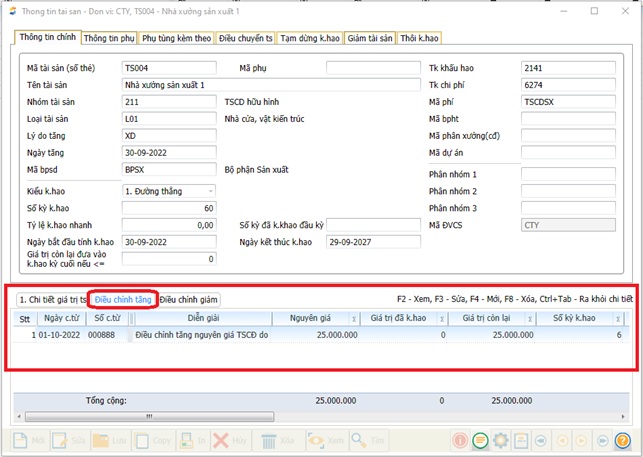Viewport: 643px width, 457px height.
Task: Select the 1. Chi tiết giá trị ts sub-tab
Action: [x=51, y=299]
